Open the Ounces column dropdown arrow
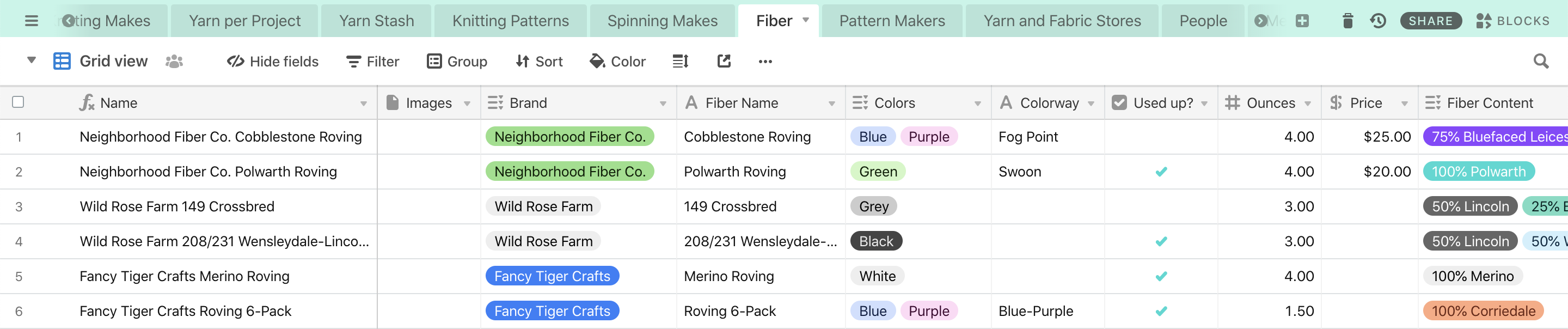 [1307, 103]
